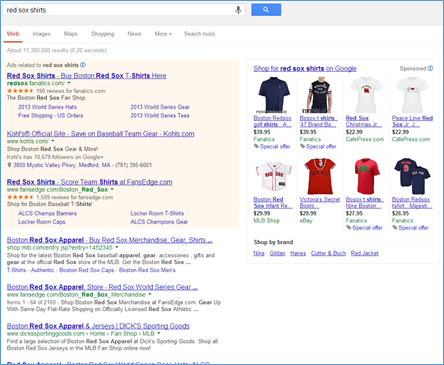This screenshot has height=365, width=444.
Task: Open Red Sox Shirts - Buy Boston Red Sox T-Shirts ad
Action: click(x=86, y=76)
